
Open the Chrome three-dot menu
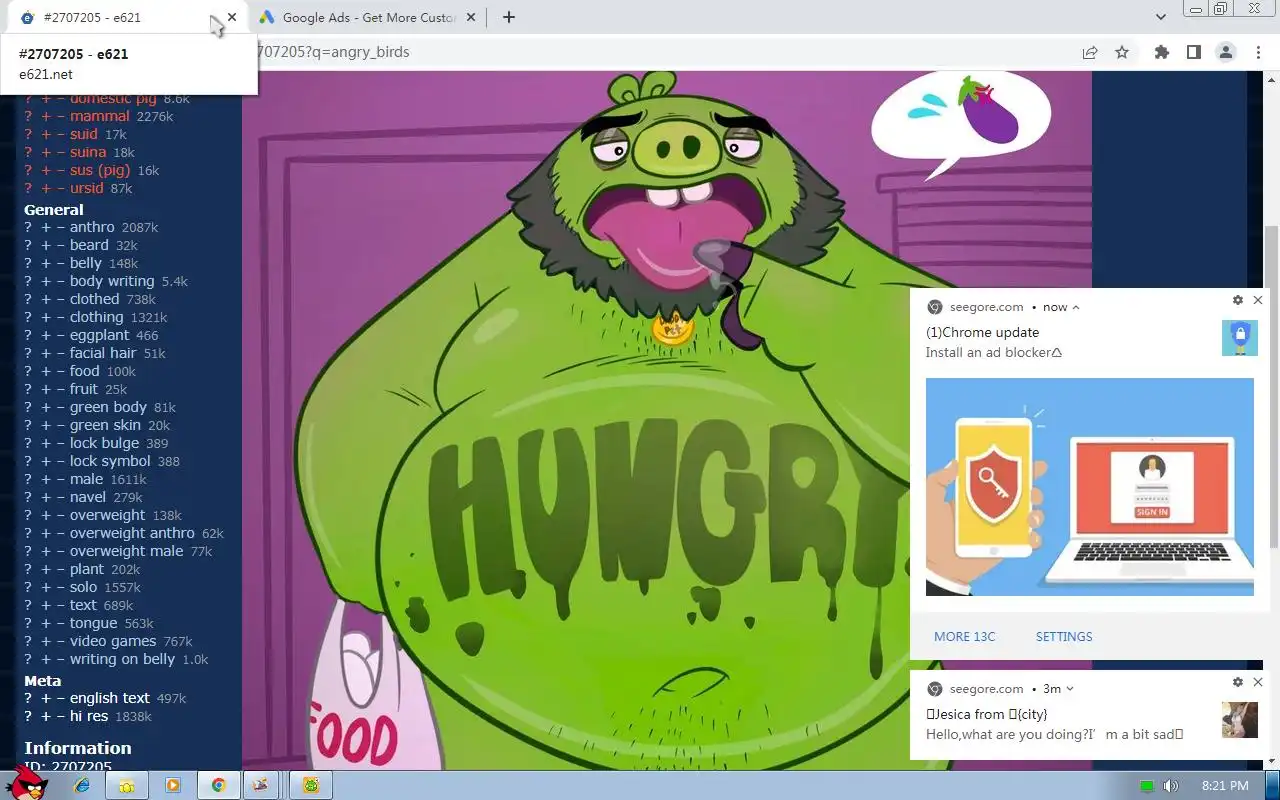pyautogui.click(x=1258, y=52)
